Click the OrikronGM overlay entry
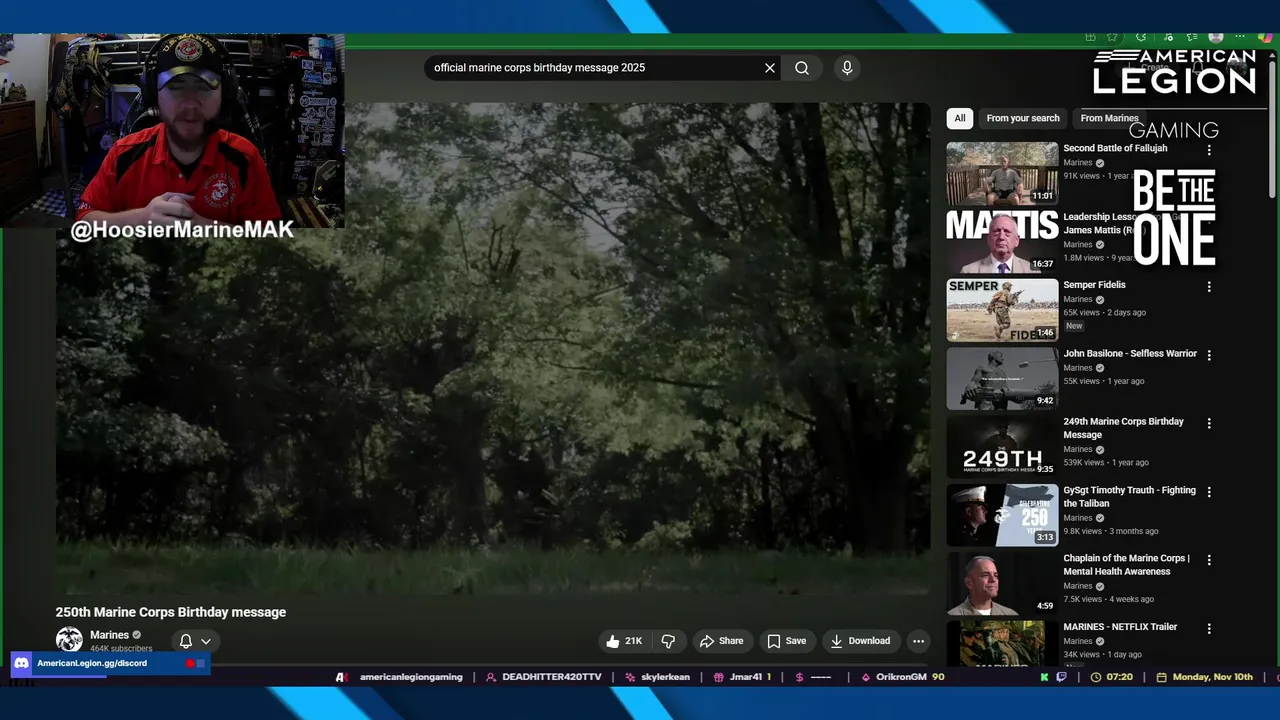1280x720 pixels. pyautogui.click(x=902, y=677)
